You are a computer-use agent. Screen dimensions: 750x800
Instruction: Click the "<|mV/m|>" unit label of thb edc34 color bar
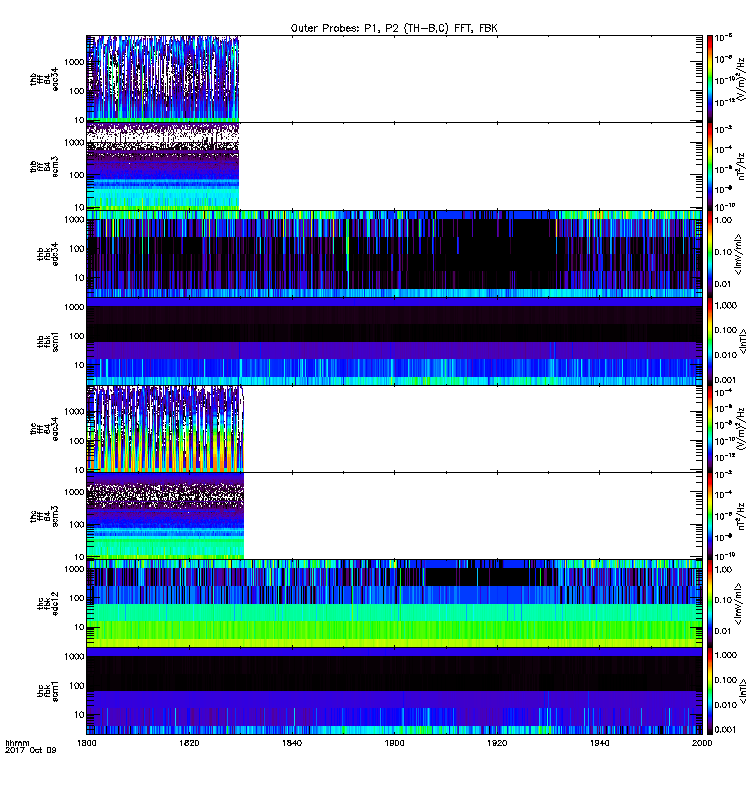tap(738, 254)
